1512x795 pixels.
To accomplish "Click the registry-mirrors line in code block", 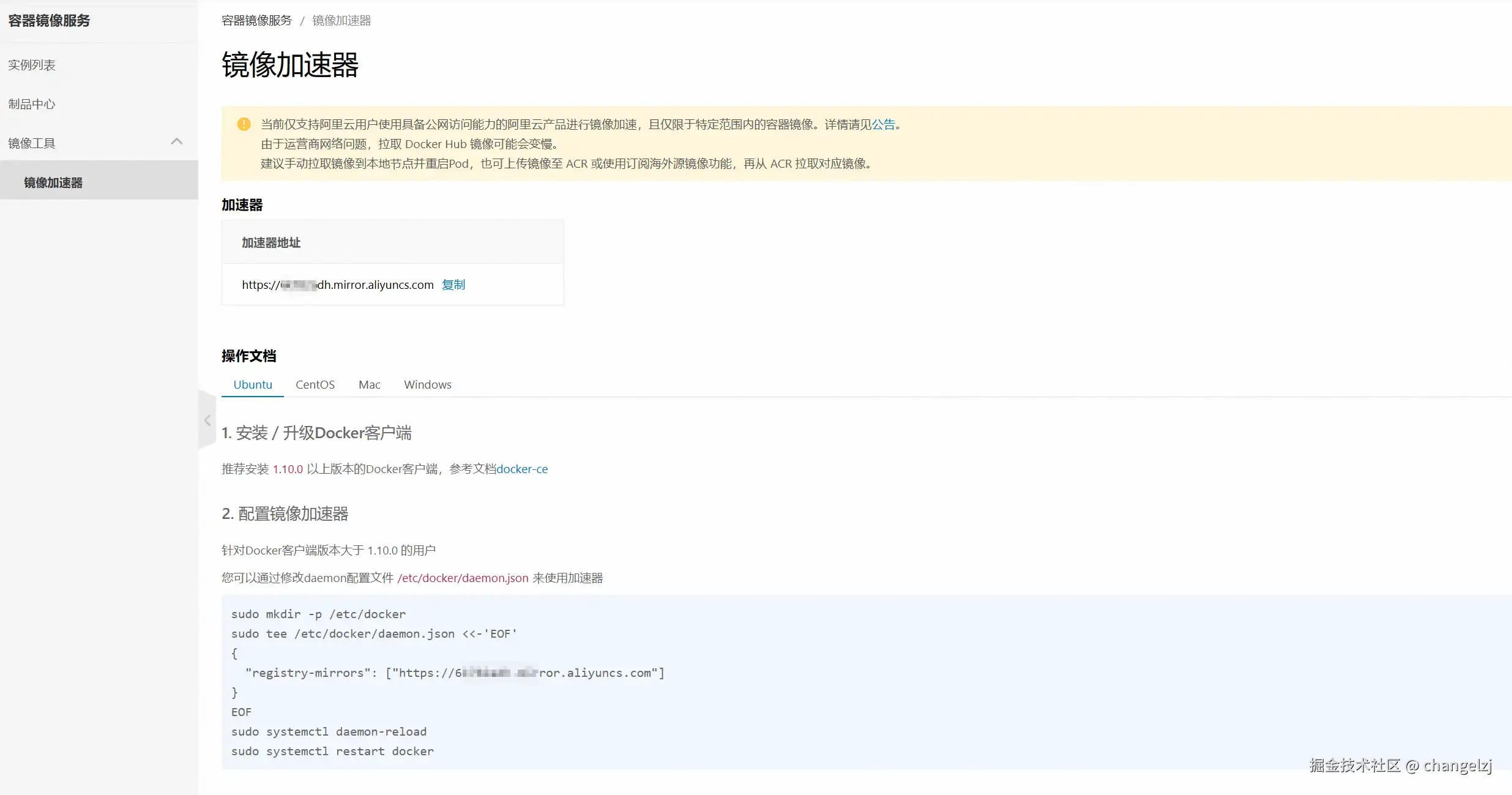I will (x=454, y=673).
